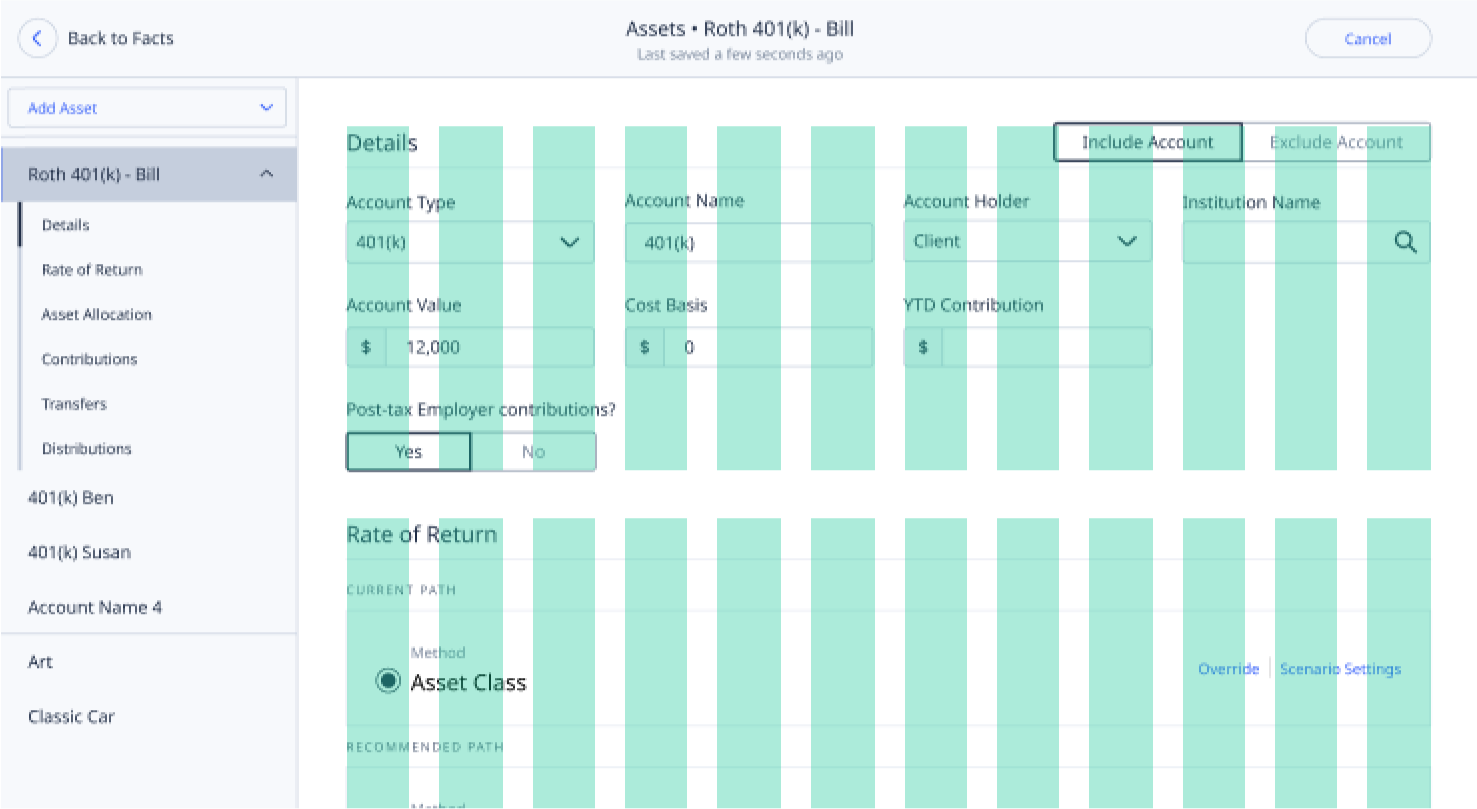Select Yes for post-tax employer contributions

pos(408,452)
